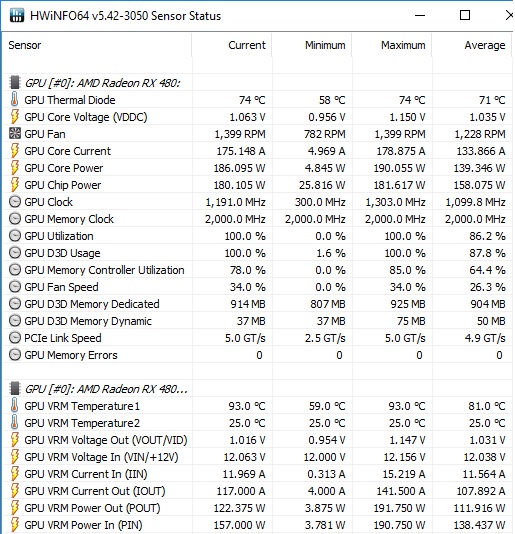
Task: Click the lightning icon for GPU Core Current
Action: 15,151
